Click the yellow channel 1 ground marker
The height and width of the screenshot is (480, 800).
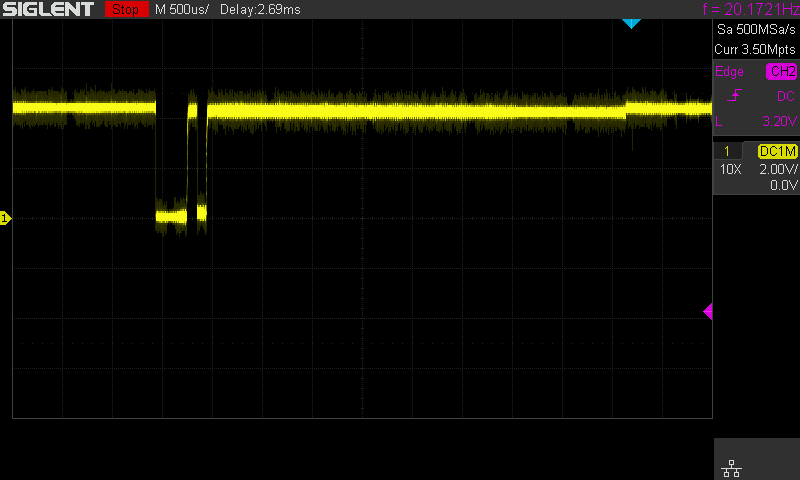[x=5, y=218]
